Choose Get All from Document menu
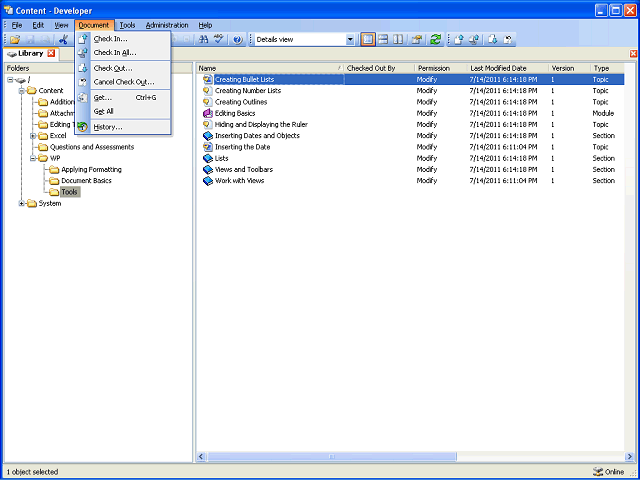This screenshot has width=640, height=480. pos(122,111)
